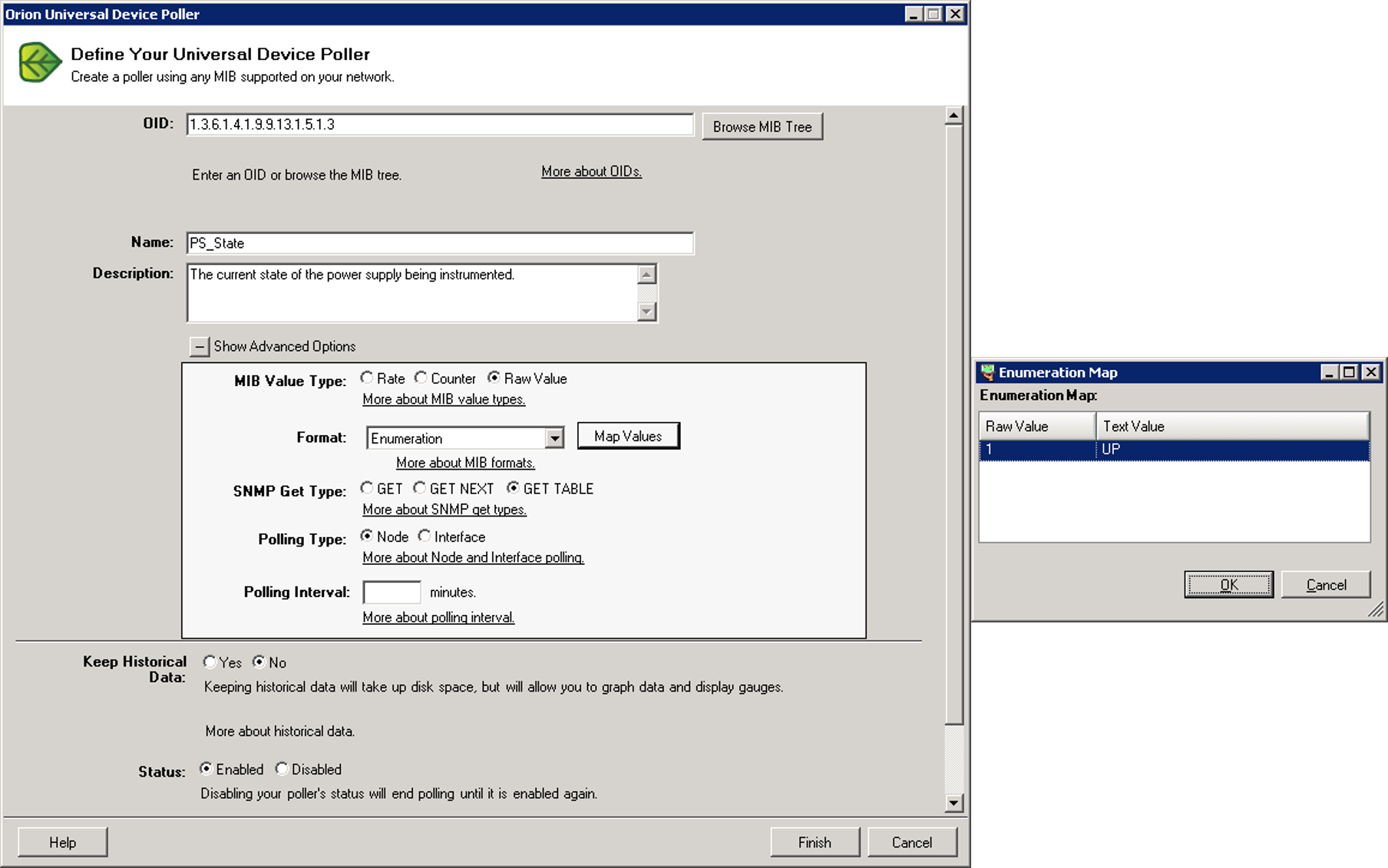Open More about MIB formats link

coord(465,463)
